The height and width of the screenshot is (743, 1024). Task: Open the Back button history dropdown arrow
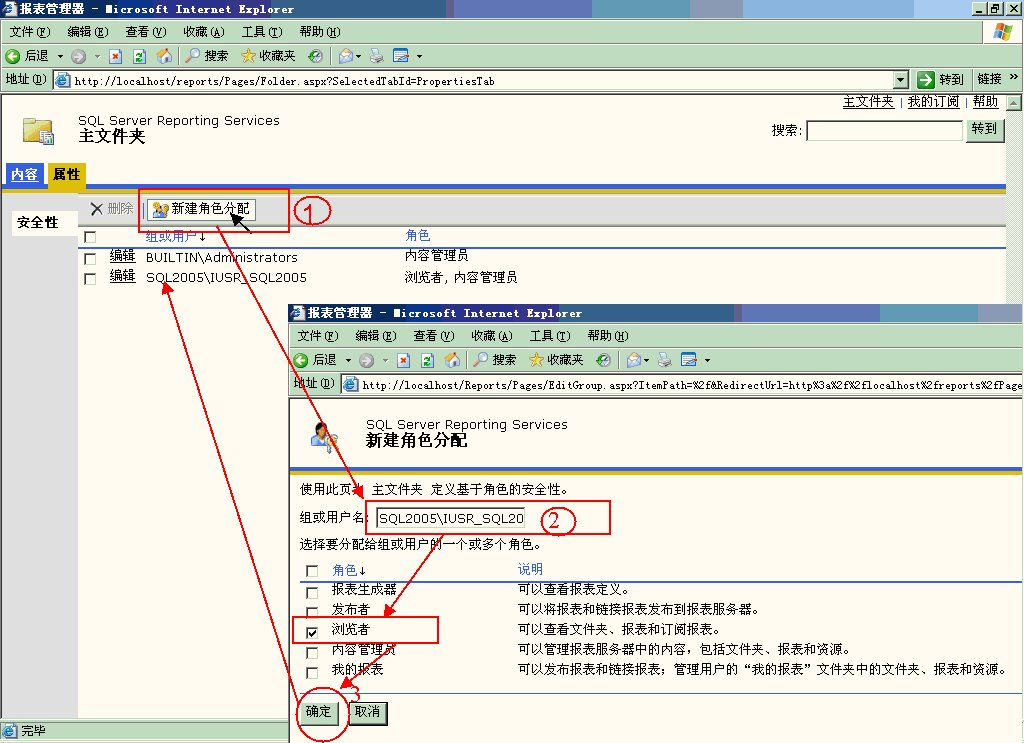pos(60,56)
